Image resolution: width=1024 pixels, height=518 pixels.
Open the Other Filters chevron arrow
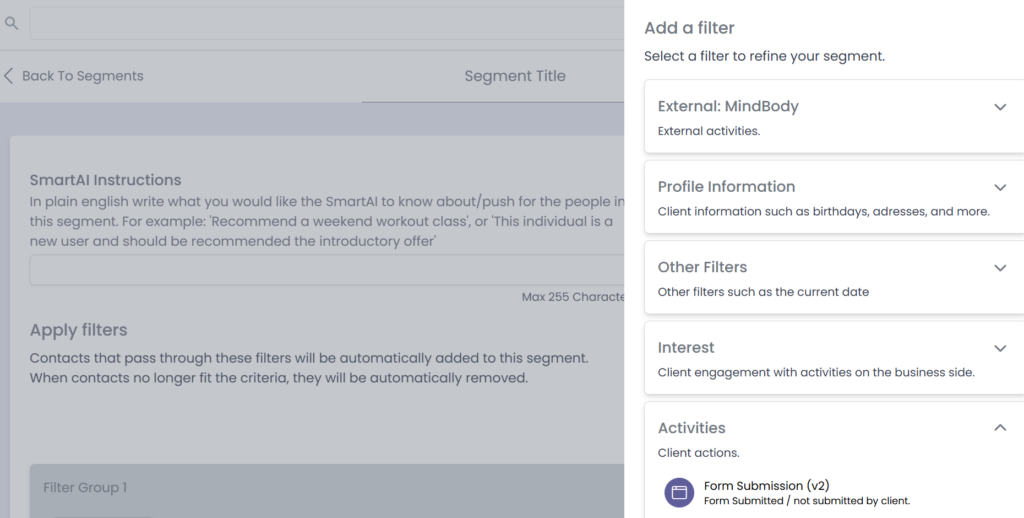coord(999,268)
